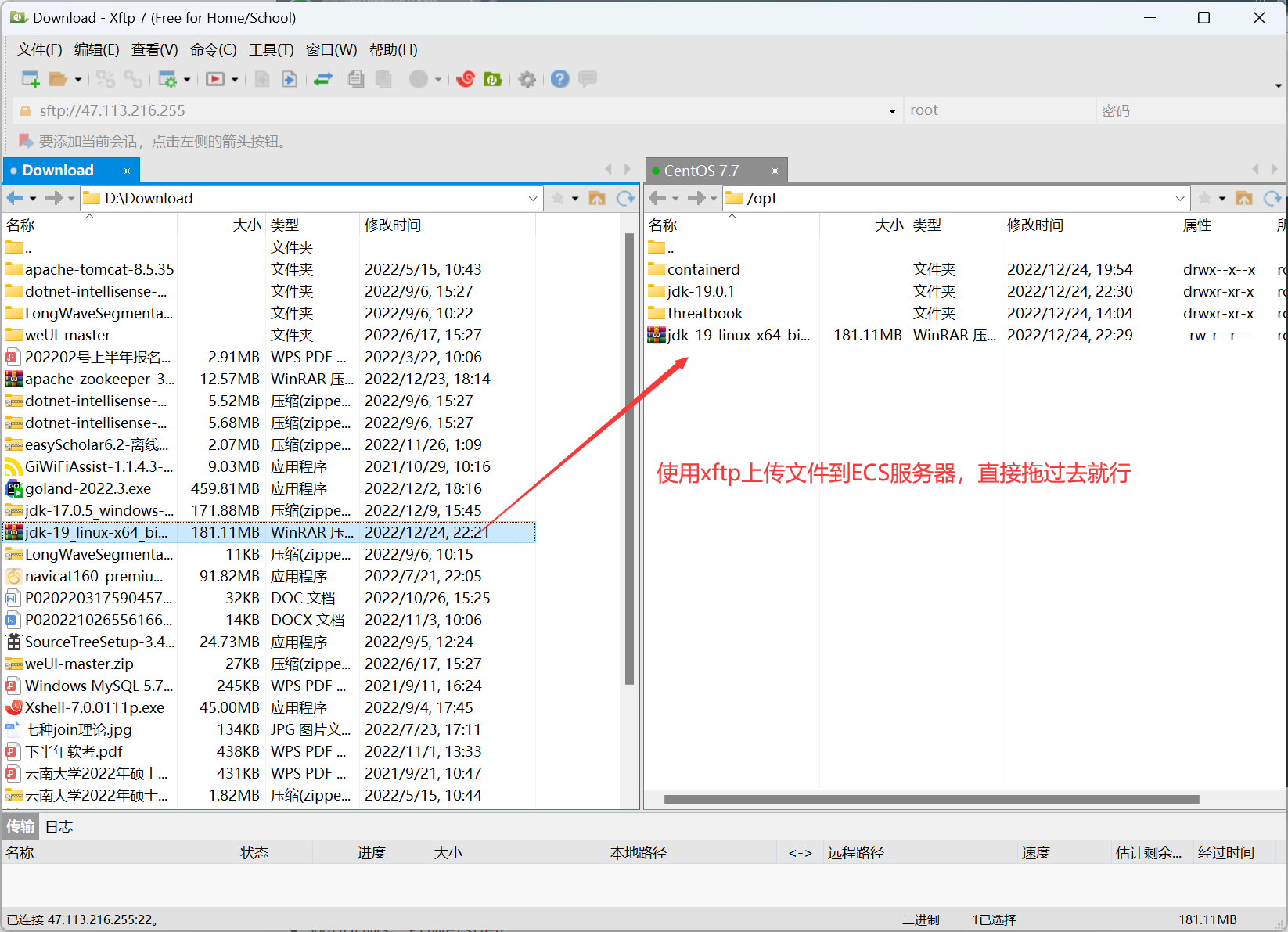Go forward in local Download pane

[54, 198]
